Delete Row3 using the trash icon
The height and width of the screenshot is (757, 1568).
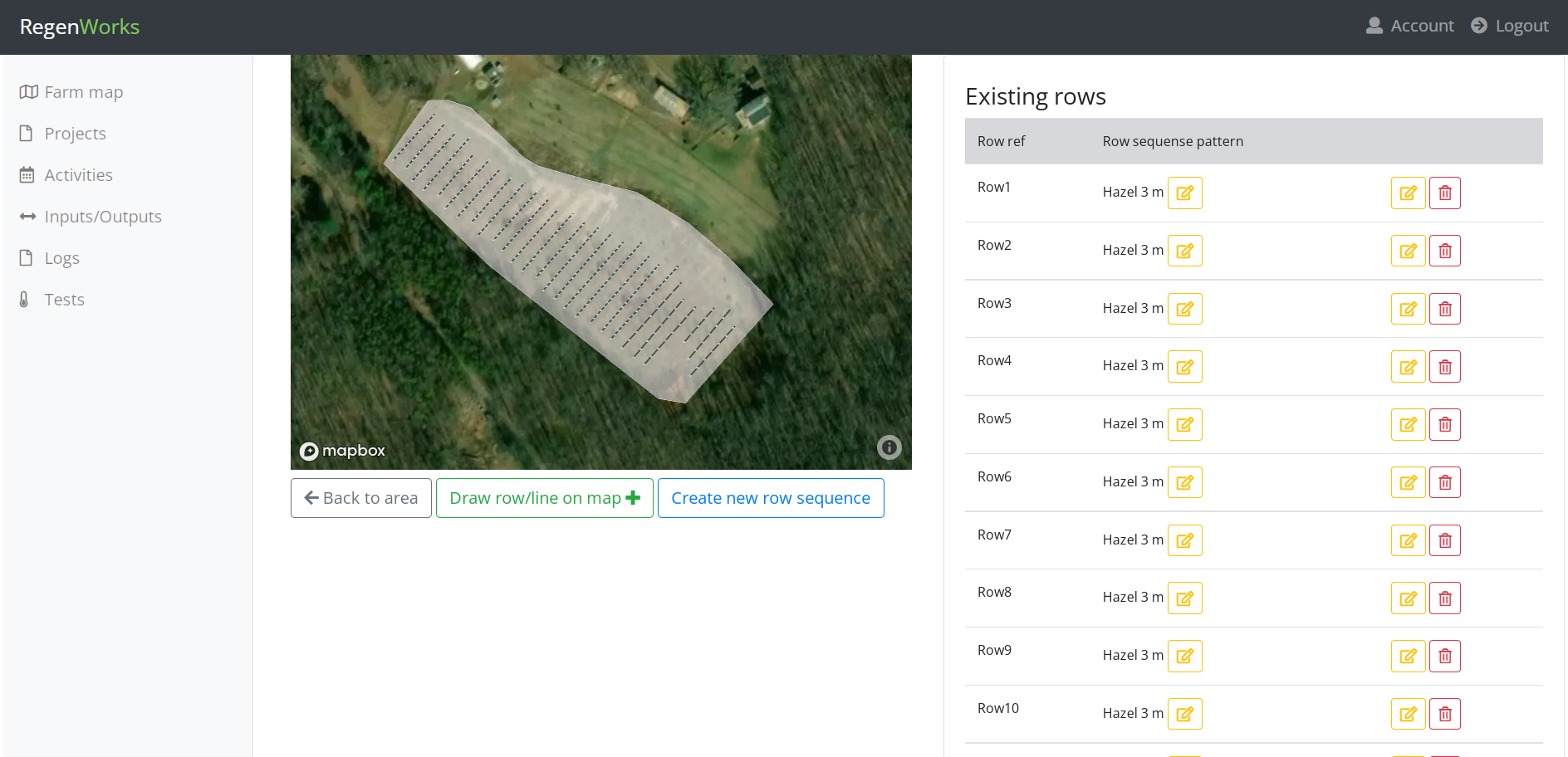1445,308
